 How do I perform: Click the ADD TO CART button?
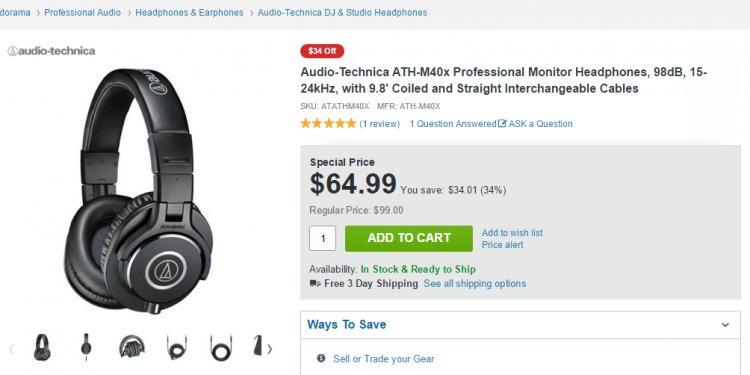point(409,238)
